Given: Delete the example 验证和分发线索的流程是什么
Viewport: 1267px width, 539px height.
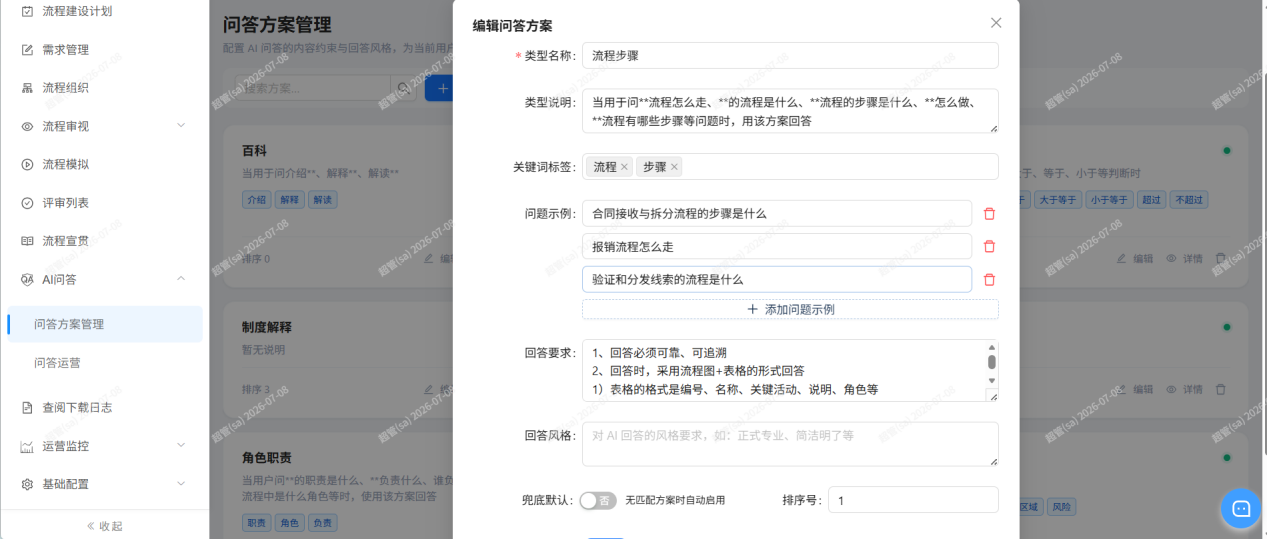Looking at the screenshot, I should (x=989, y=279).
